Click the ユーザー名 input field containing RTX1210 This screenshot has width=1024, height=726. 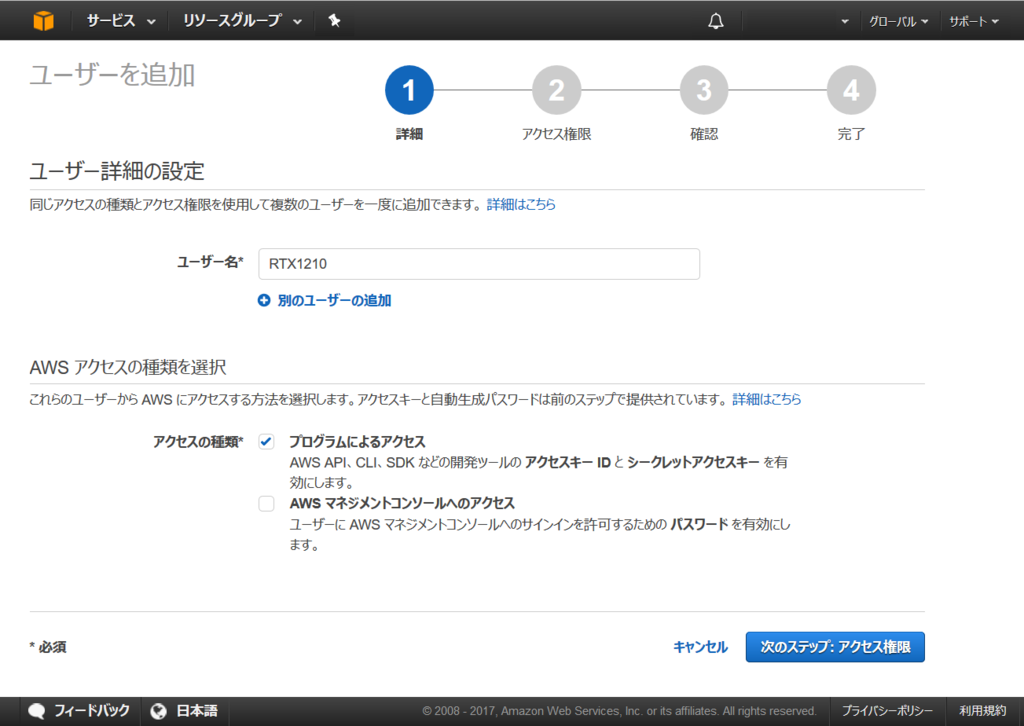479,264
